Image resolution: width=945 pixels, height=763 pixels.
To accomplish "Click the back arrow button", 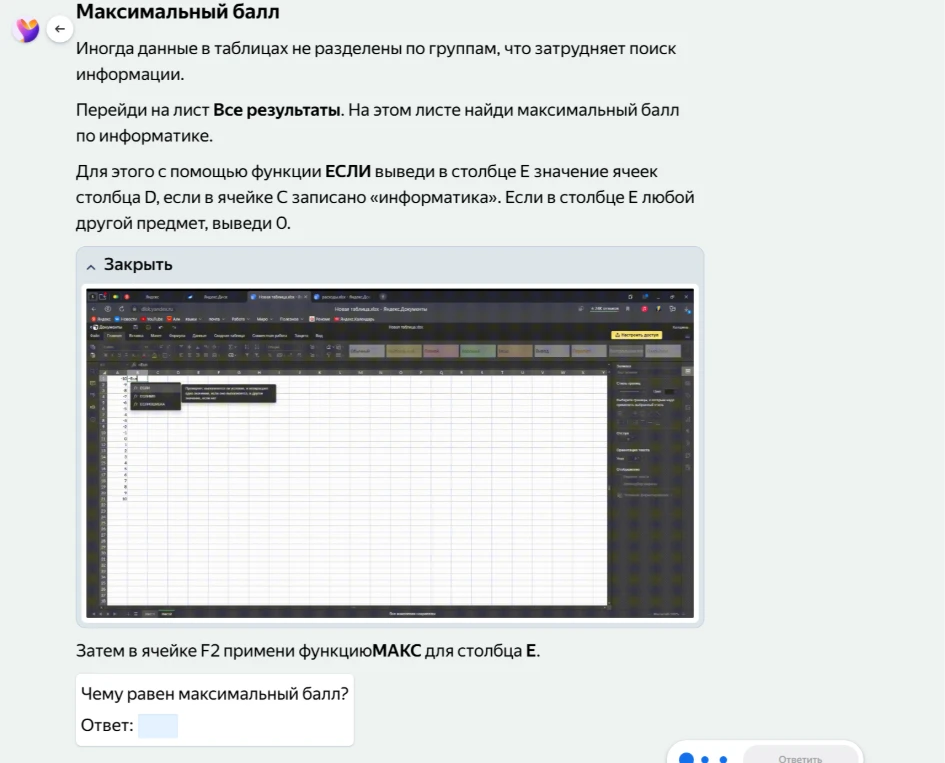I will point(60,29).
